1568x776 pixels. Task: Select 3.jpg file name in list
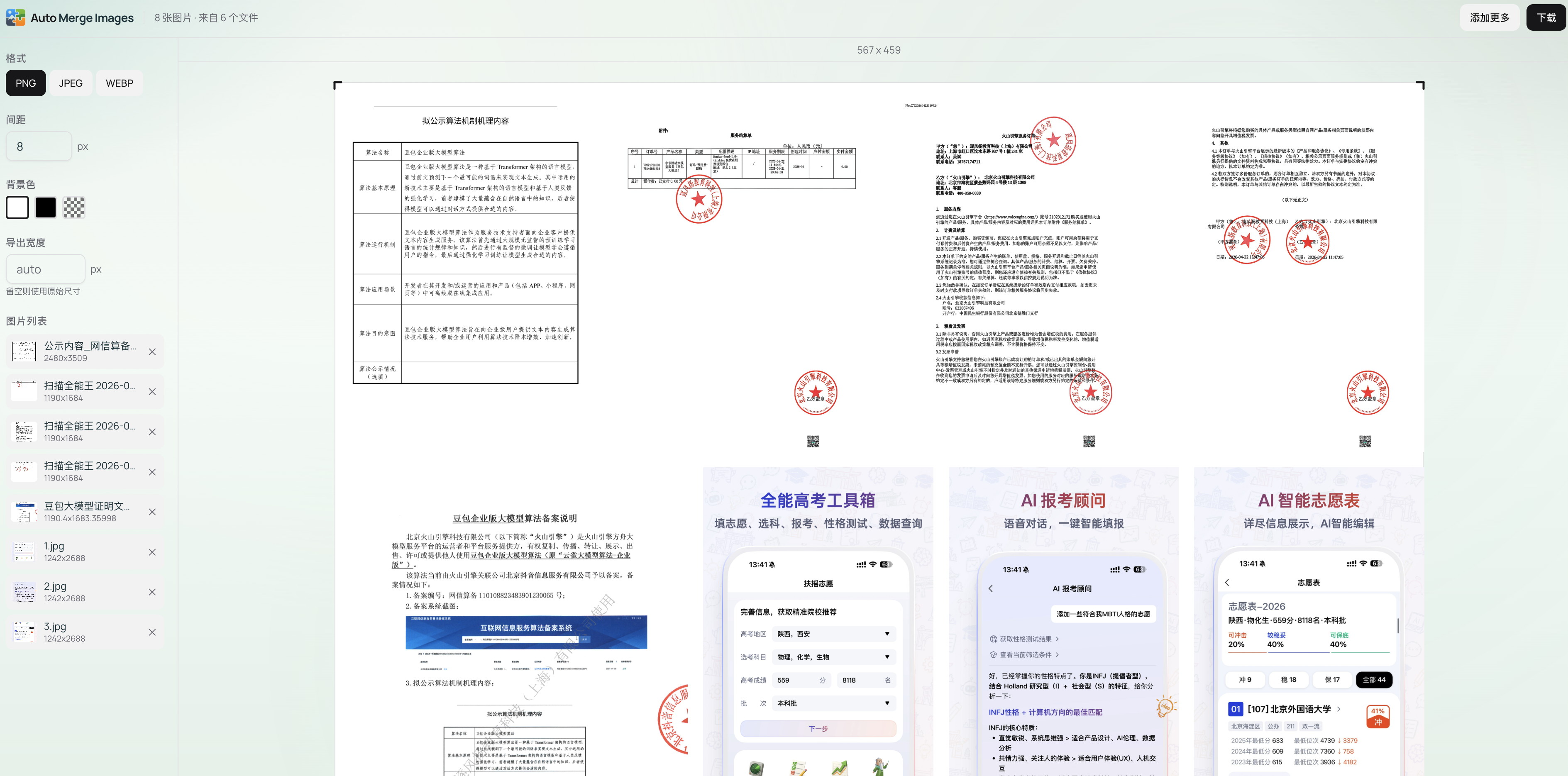[55, 627]
